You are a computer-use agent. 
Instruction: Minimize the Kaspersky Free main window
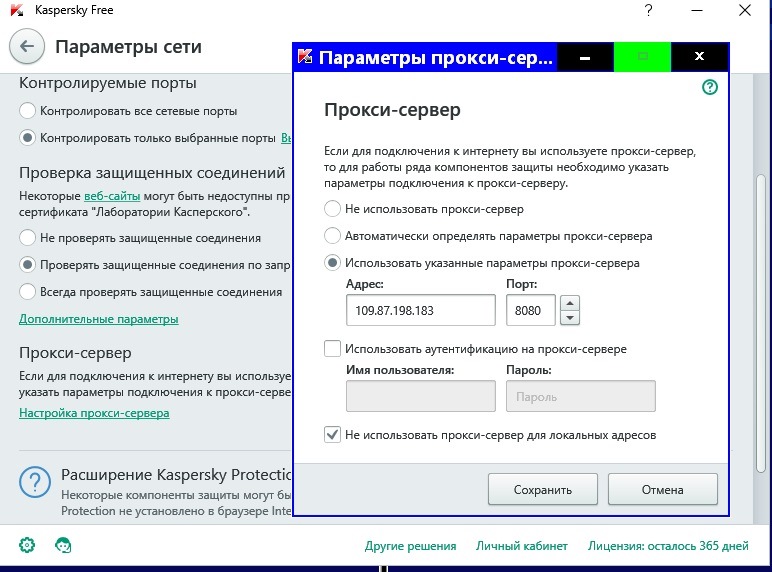pos(697,10)
